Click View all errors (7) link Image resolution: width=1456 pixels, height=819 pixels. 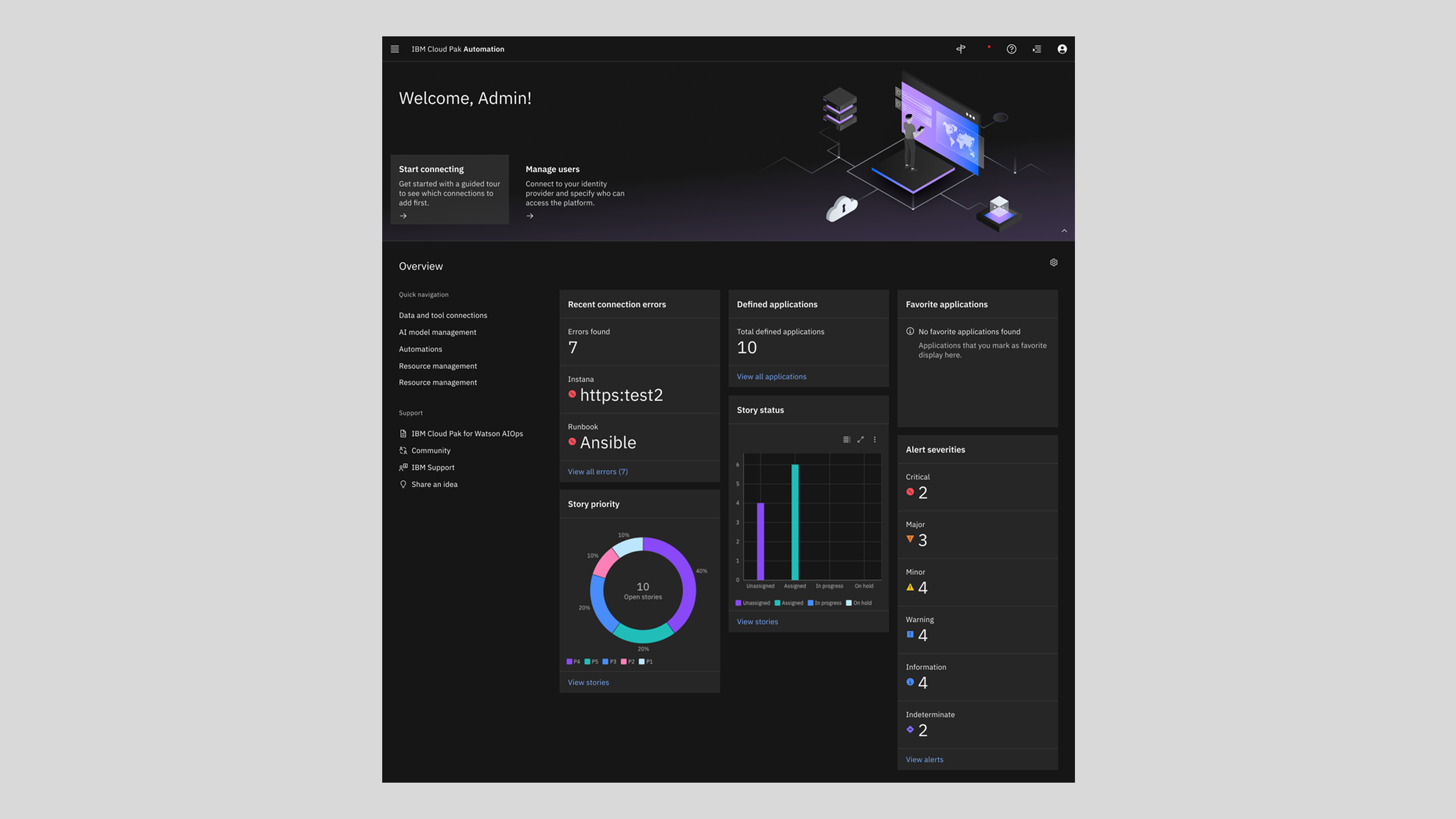click(x=598, y=472)
